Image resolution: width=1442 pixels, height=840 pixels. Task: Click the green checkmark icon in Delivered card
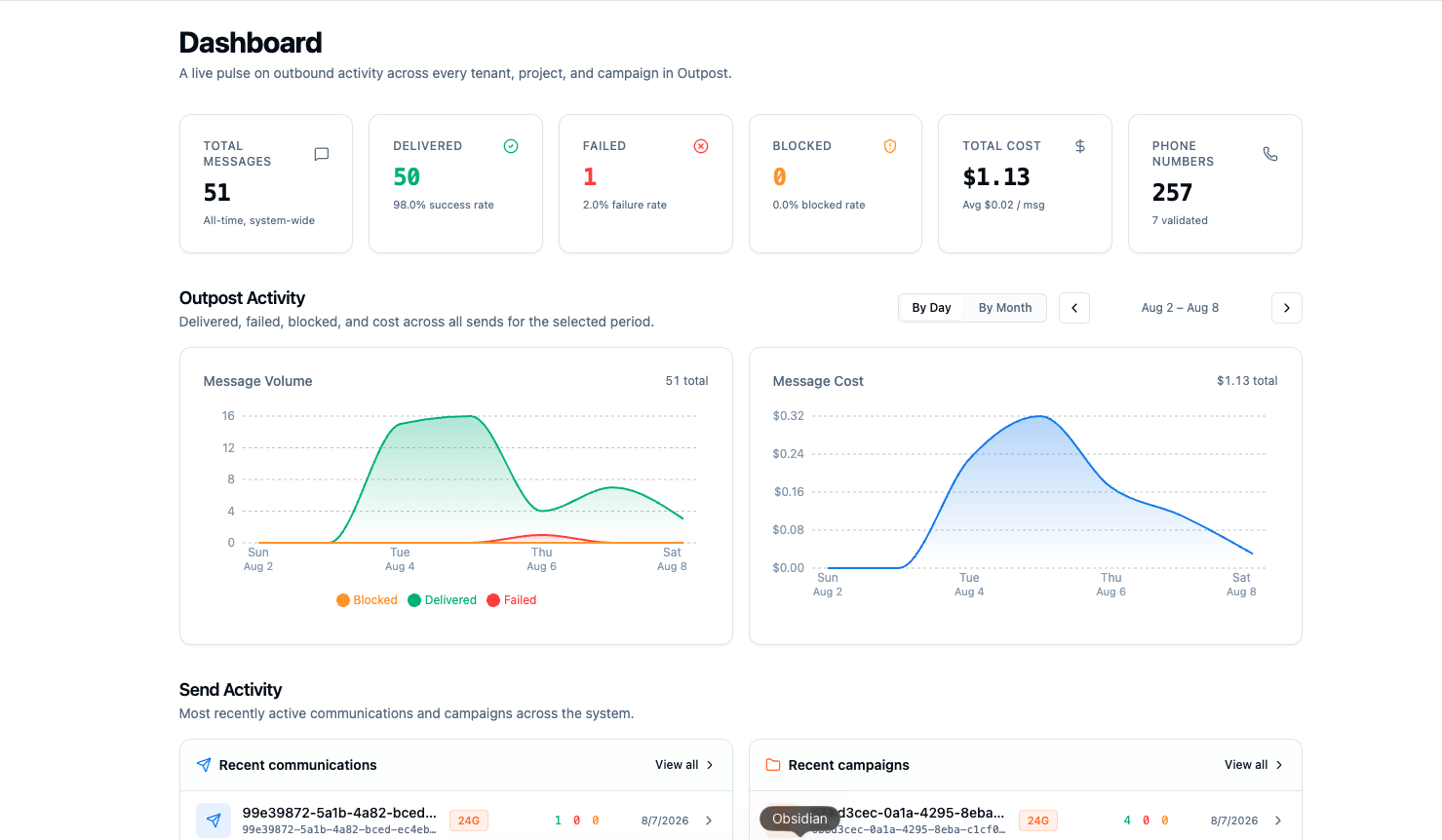pos(511,146)
